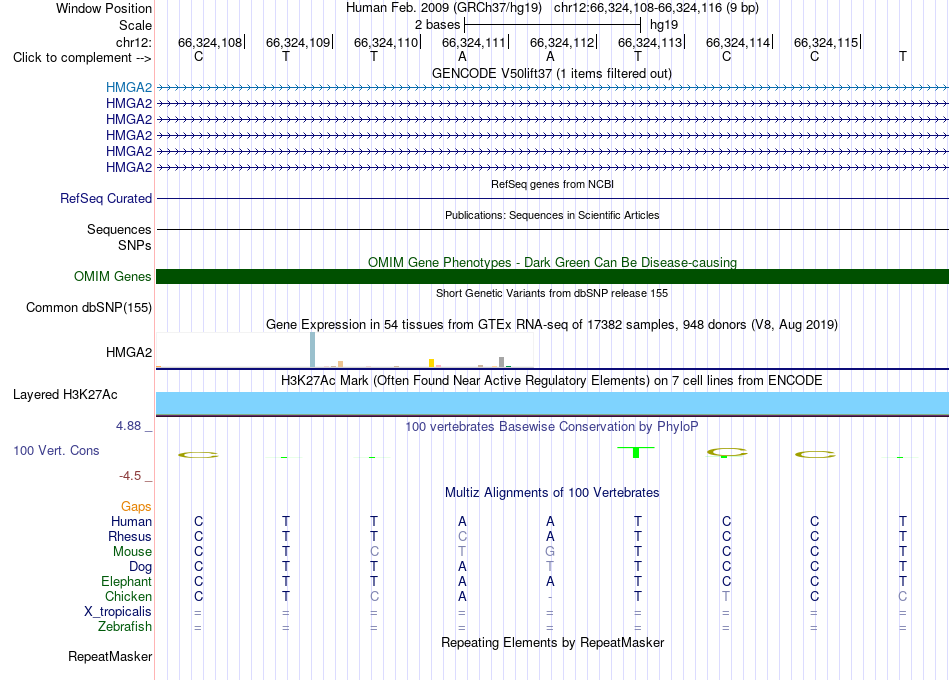Image resolution: width=950 pixels, height=680 pixels.
Task: Click the dark green OMIM Genes bar
Action: pos(552,276)
